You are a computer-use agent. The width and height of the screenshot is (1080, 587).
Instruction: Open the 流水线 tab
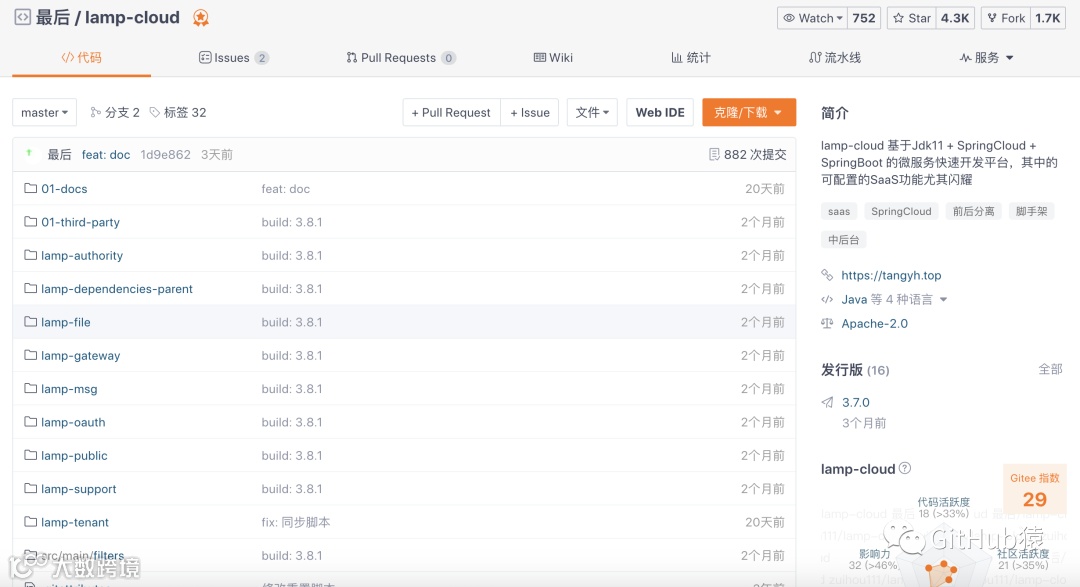(835, 58)
